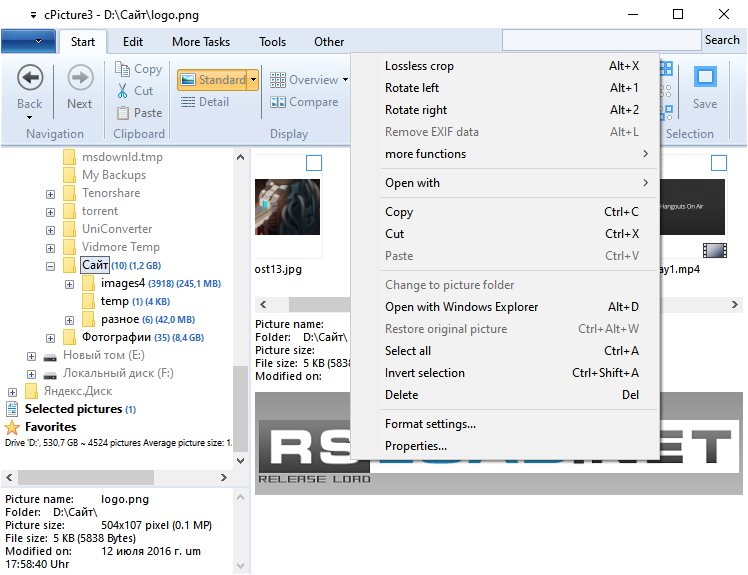This screenshot has width=748, height=575.
Task: Click thumbnail strip scroll right arrow
Action: (x=735, y=304)
